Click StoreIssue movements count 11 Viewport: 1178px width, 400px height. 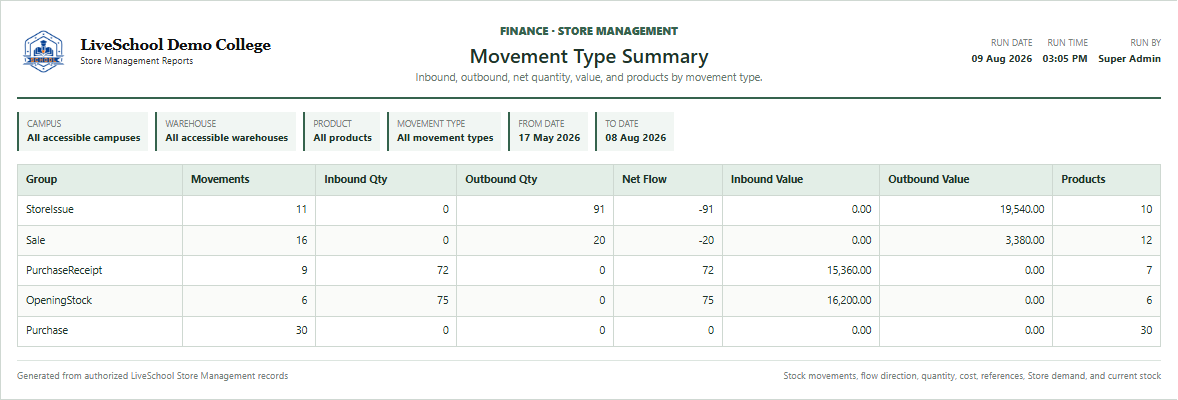pyautogui.click(x=301, y=210)
